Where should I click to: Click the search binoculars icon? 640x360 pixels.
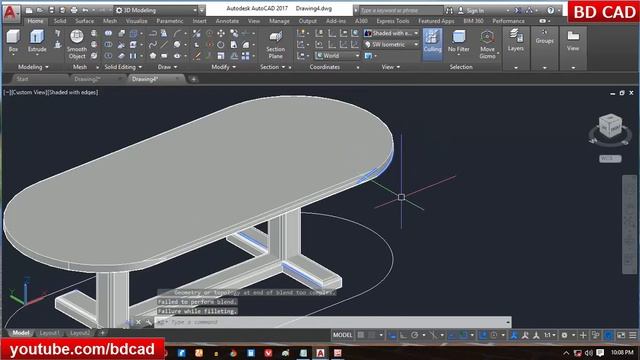(x=449, y=10)
